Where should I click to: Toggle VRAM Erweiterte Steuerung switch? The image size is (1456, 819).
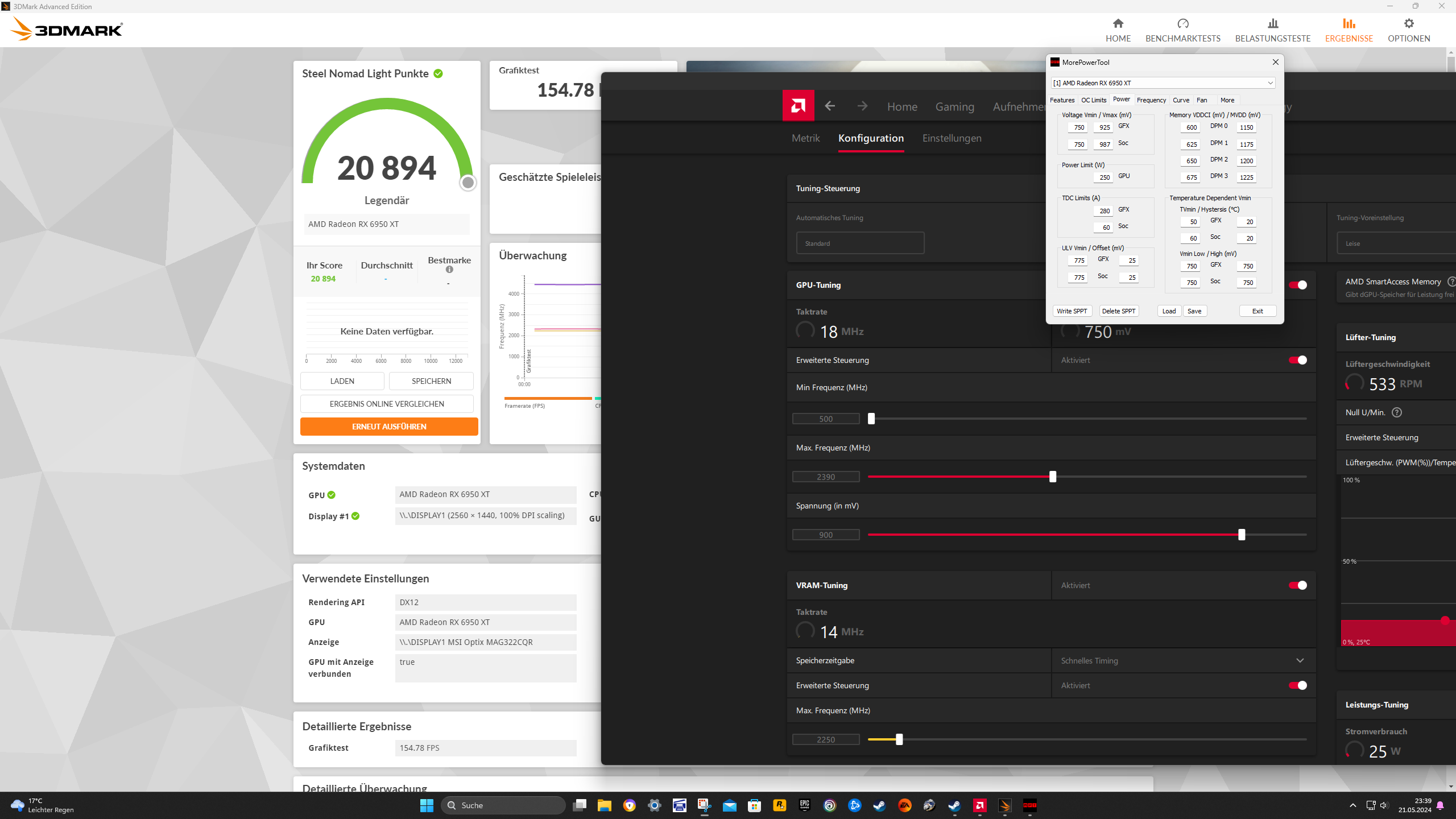point(1297,685)
